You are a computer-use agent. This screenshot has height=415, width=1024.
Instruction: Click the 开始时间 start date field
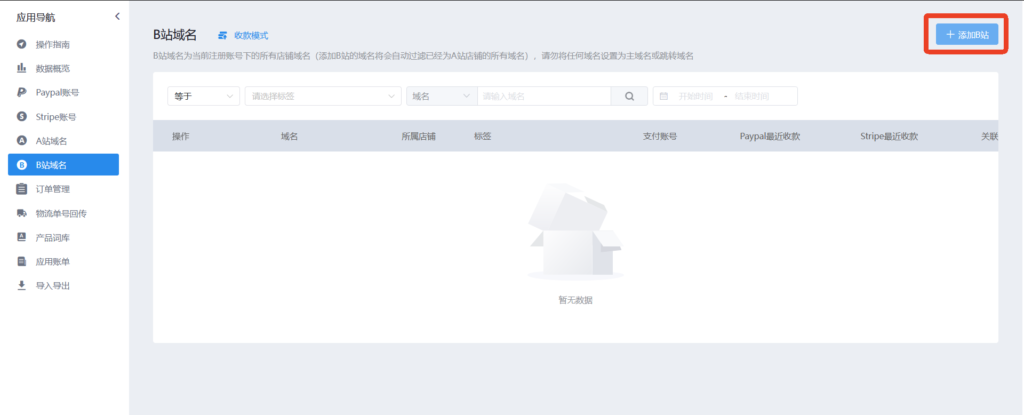pos(697,96)
